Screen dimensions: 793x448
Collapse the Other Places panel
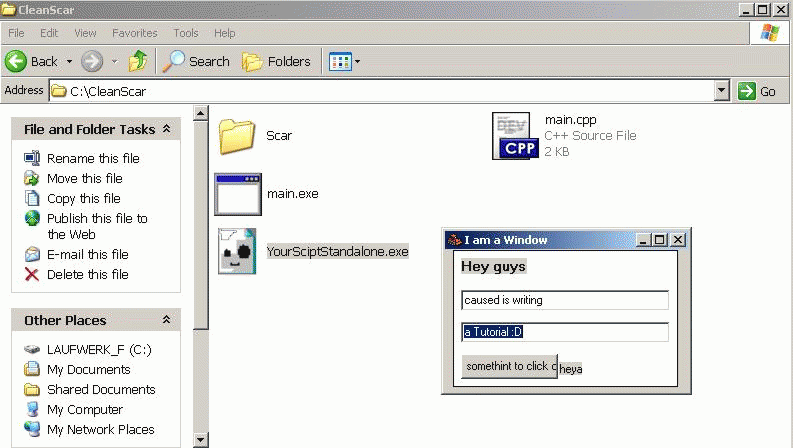[x=166, y=320]
